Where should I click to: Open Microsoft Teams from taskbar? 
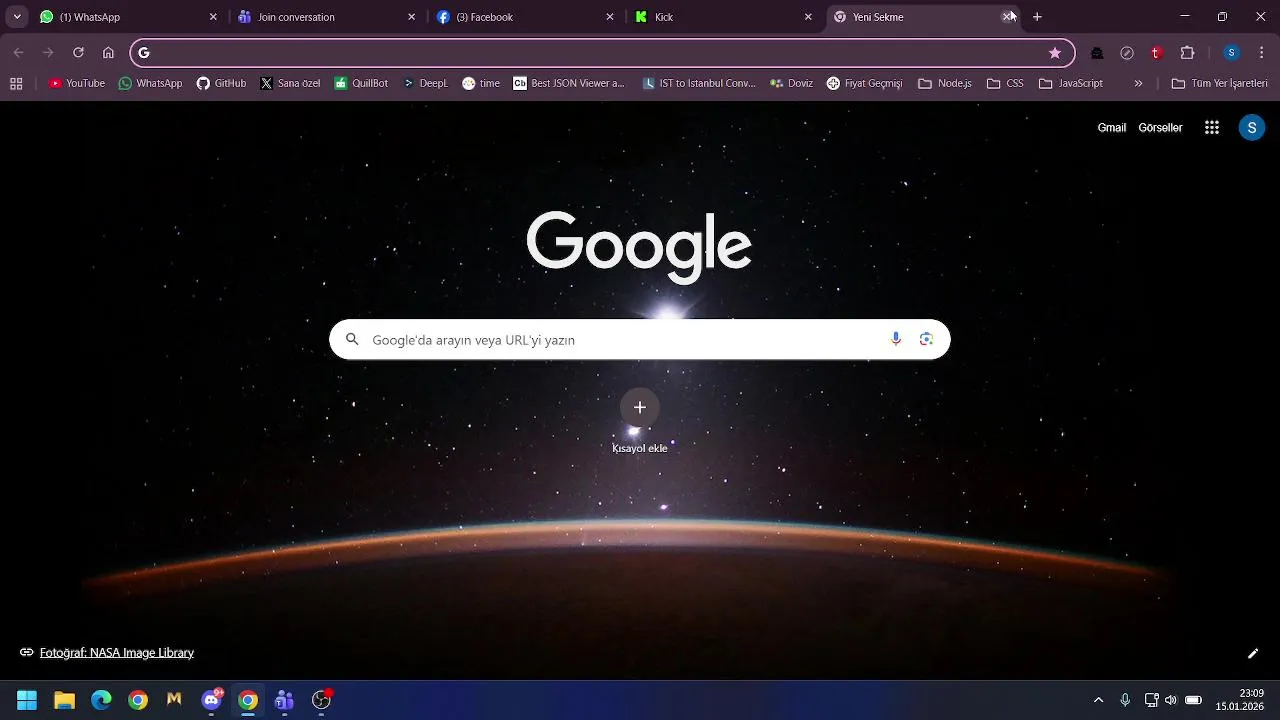(x=285, y=700)
